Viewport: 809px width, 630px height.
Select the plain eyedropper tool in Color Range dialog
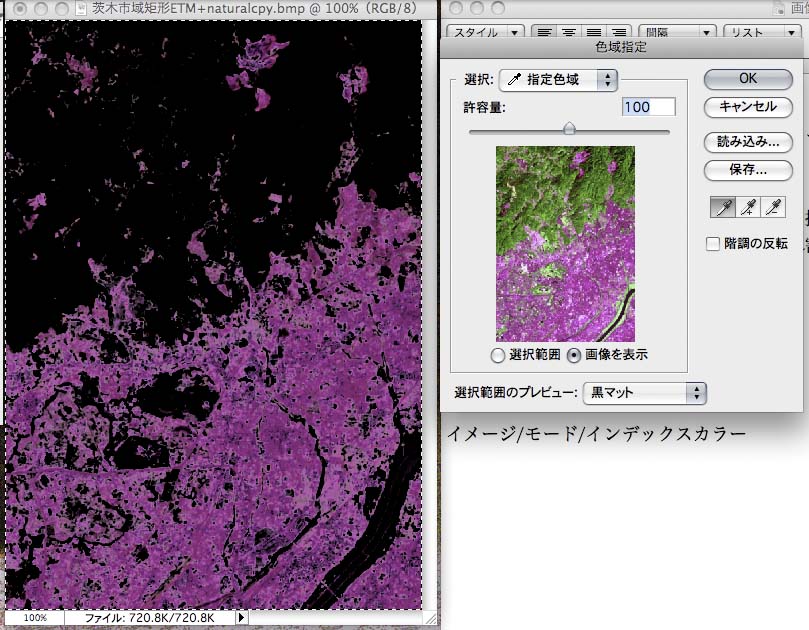723,207
